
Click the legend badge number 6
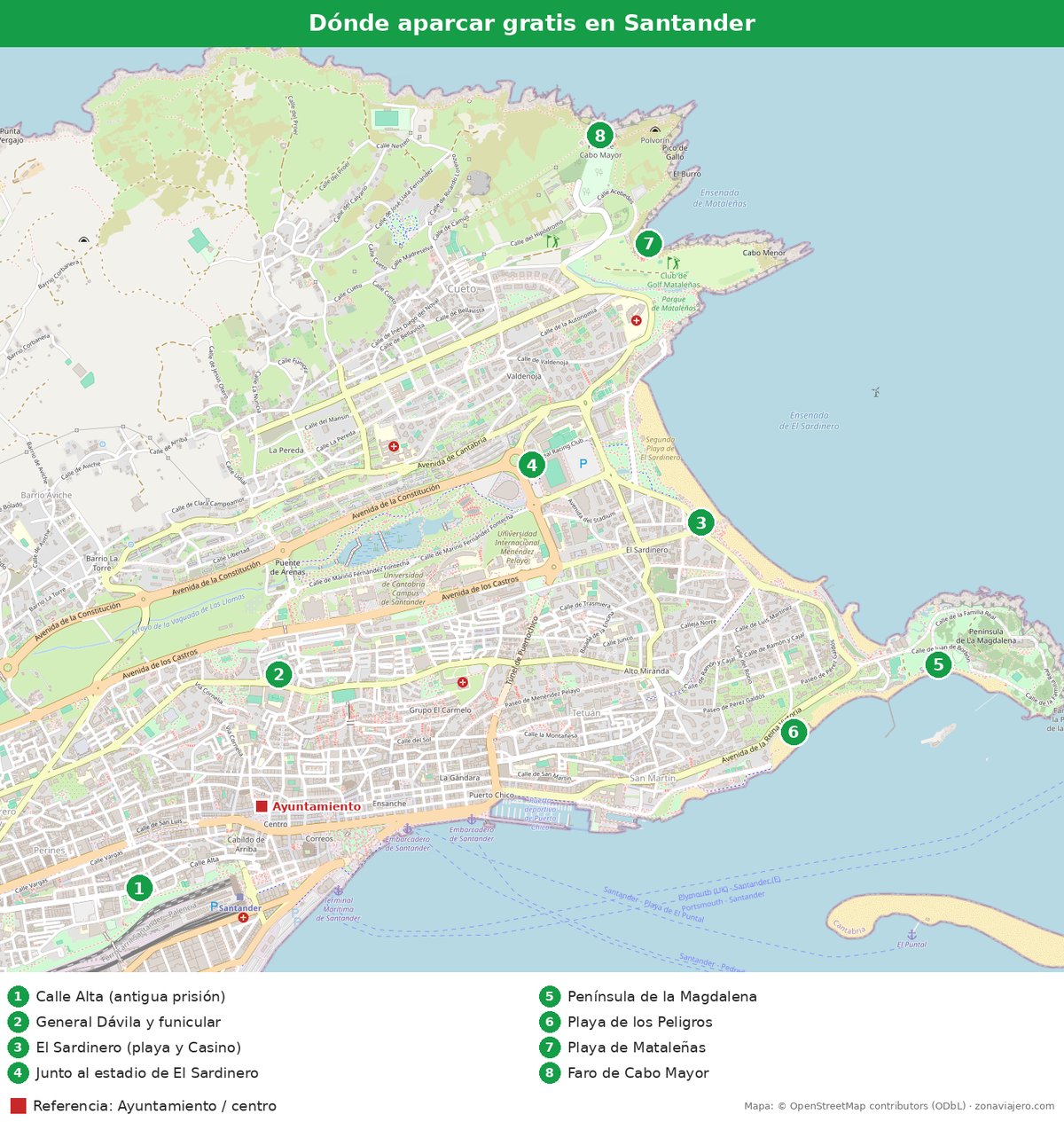click(x=550, y=1022)
